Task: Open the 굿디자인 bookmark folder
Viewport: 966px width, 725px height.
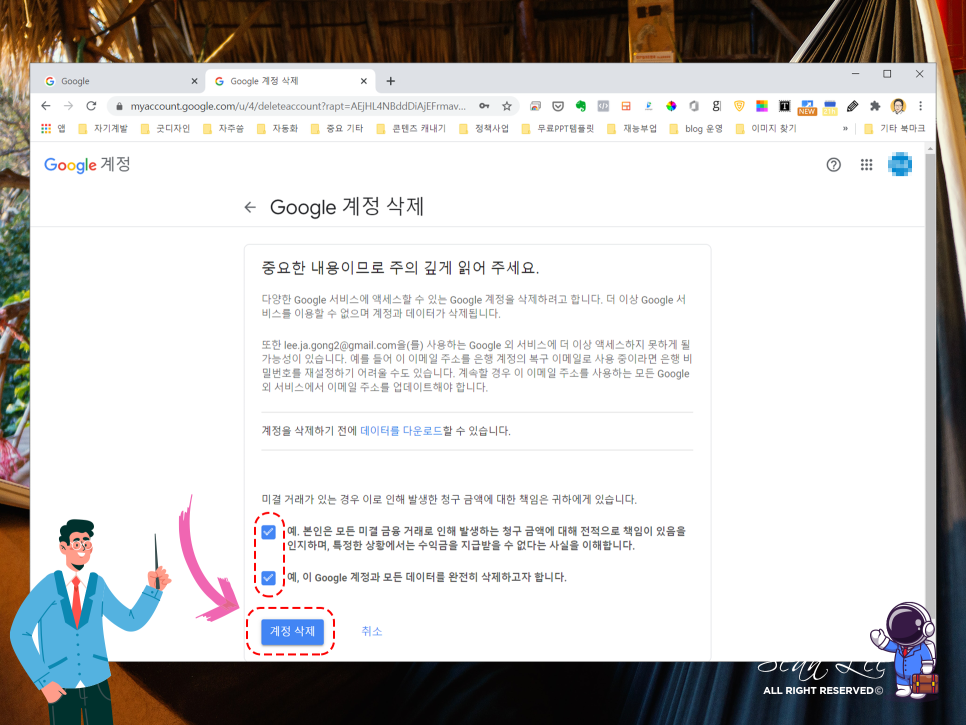Action: pyautogui.click(x=165, y=128)
